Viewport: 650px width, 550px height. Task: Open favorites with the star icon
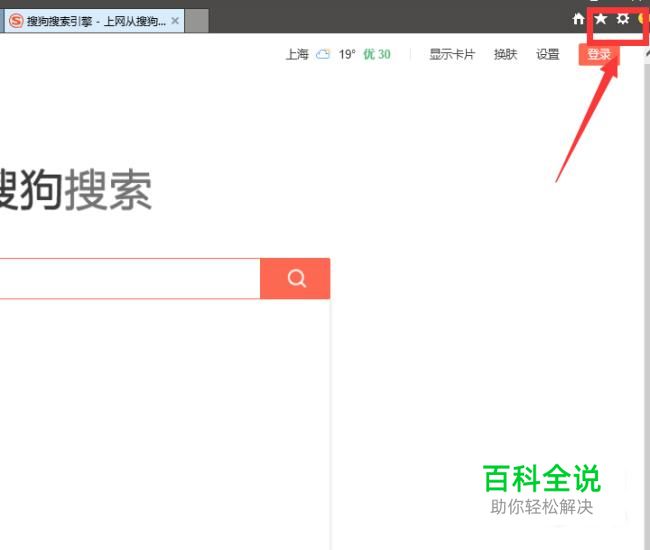click(x=600, y=19)
